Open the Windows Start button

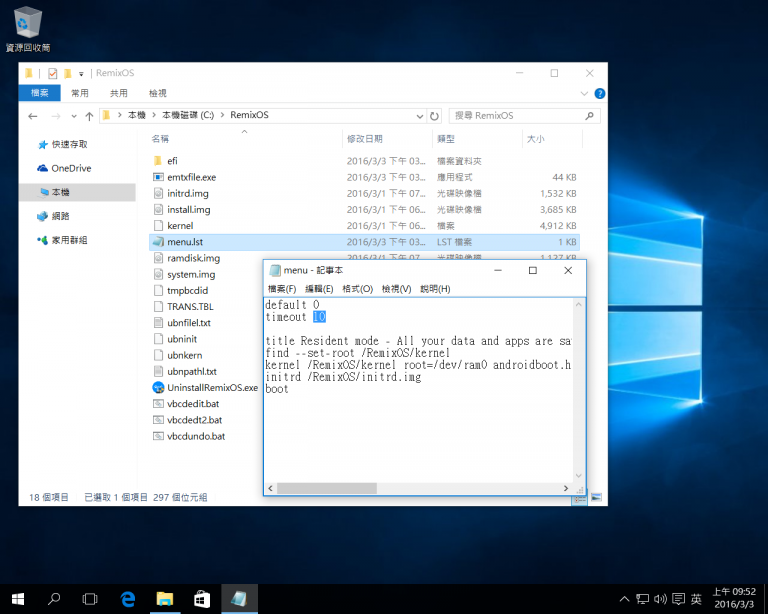18,599
